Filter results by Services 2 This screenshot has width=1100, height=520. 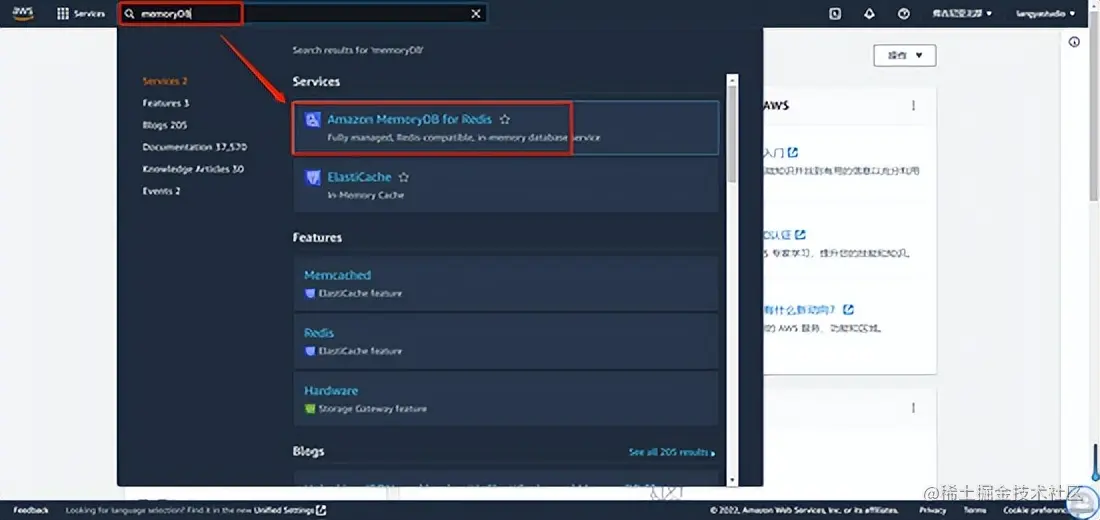(165, 81)
